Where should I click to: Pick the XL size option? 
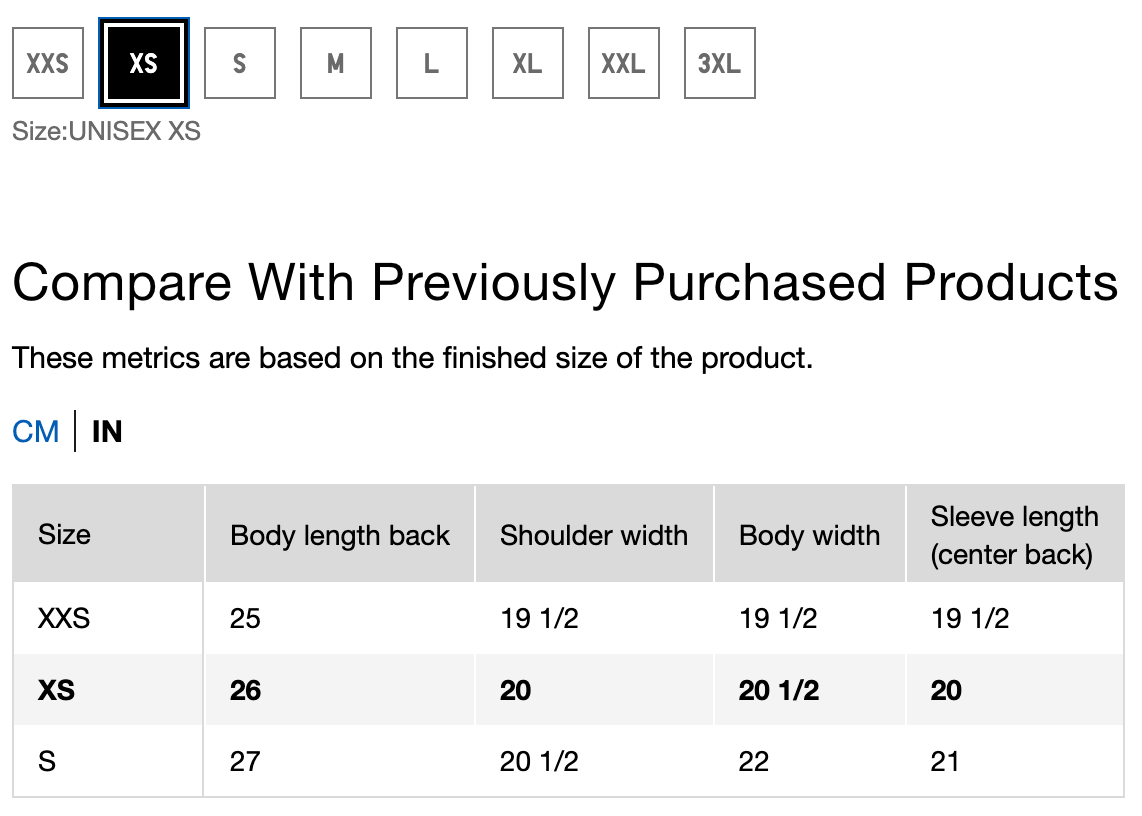point(528,63)
